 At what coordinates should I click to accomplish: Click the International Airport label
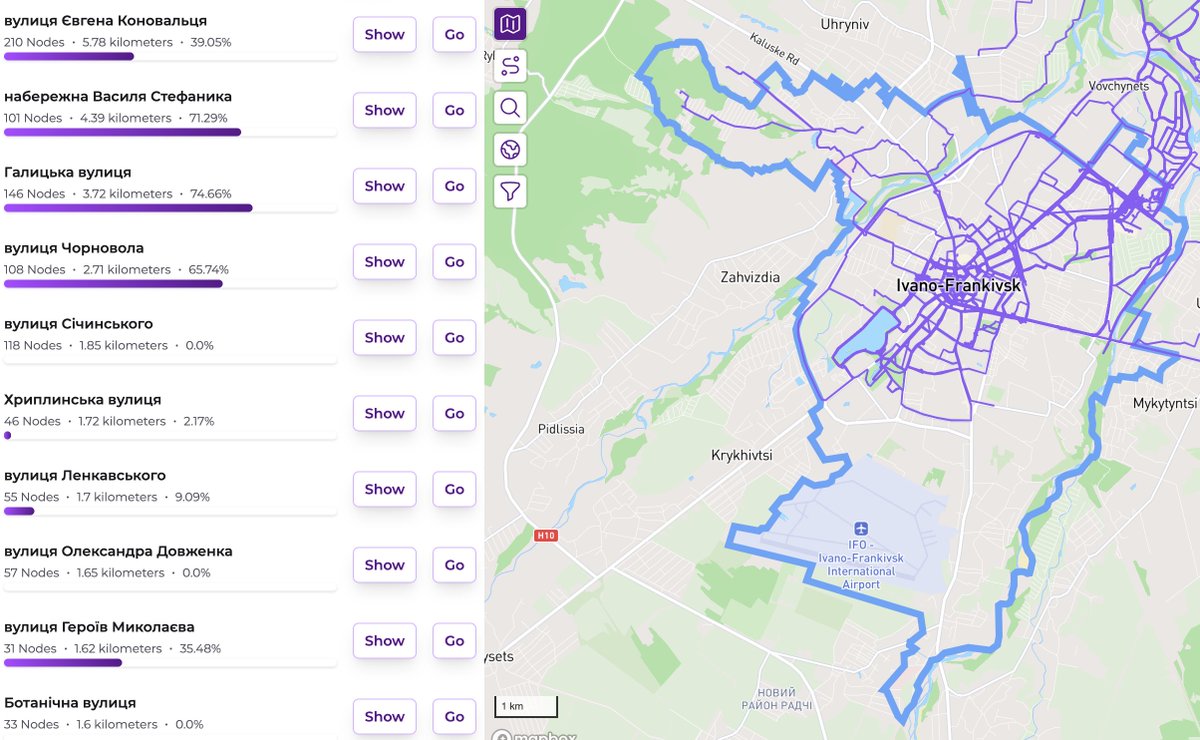click(x=861, y=564)
